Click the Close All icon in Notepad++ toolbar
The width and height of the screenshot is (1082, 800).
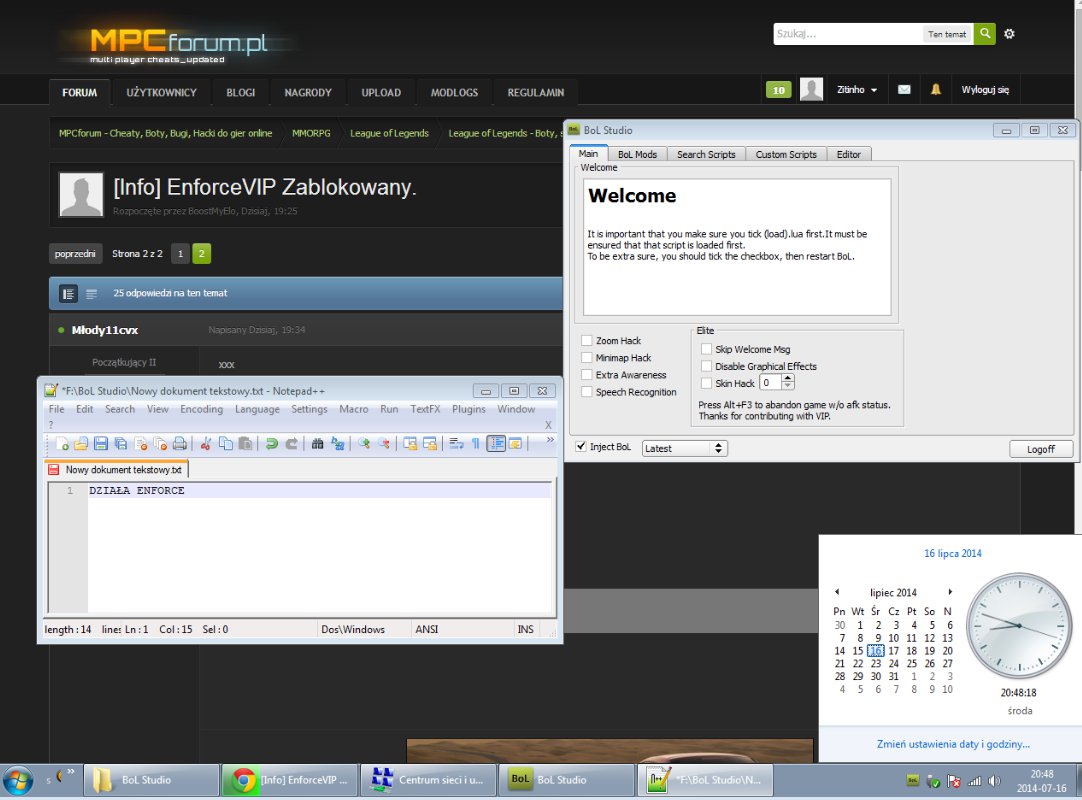(x=160, y=443)
